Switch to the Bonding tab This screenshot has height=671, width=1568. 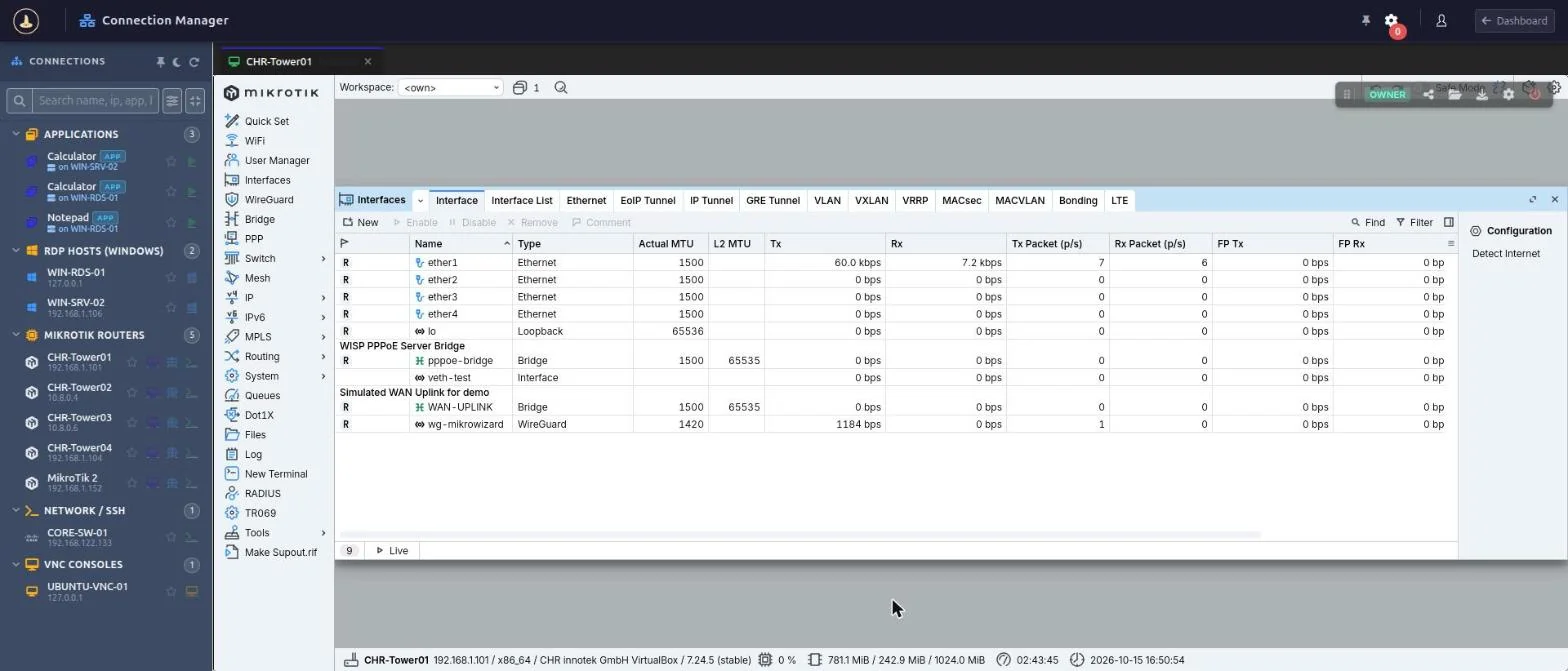[1078, 201]
